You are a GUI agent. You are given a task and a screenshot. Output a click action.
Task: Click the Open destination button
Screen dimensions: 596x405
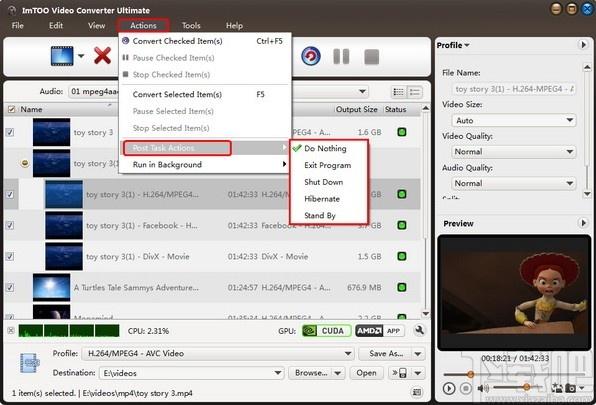click(366, 373)
